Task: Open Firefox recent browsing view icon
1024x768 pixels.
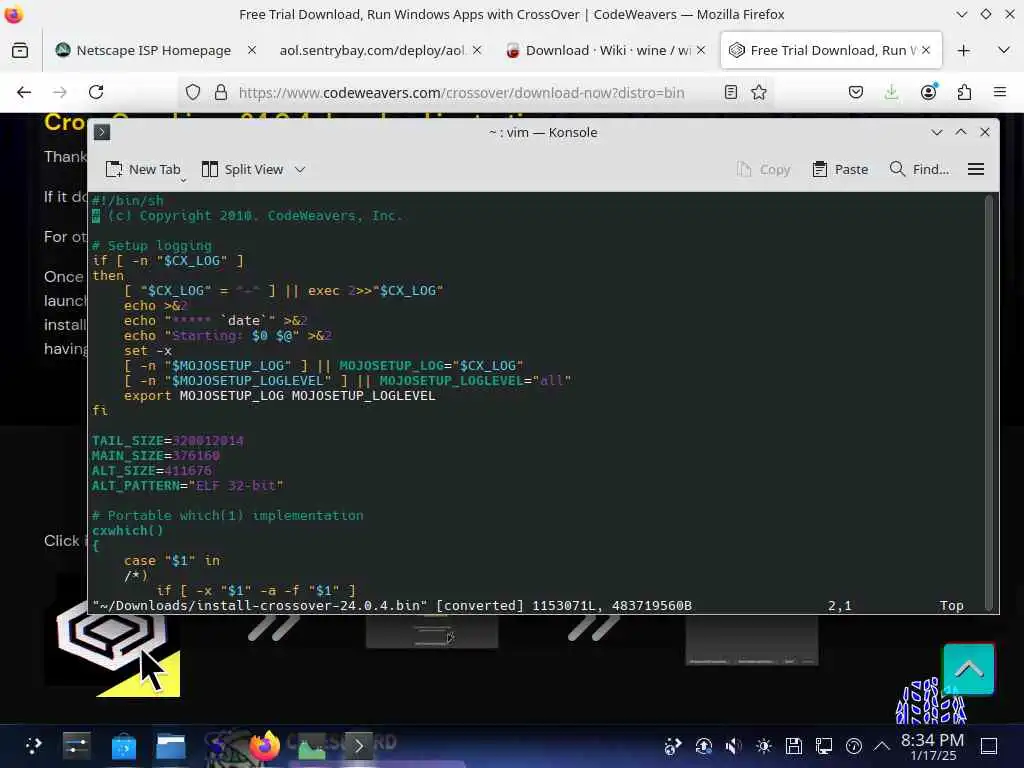Action: 20,50
